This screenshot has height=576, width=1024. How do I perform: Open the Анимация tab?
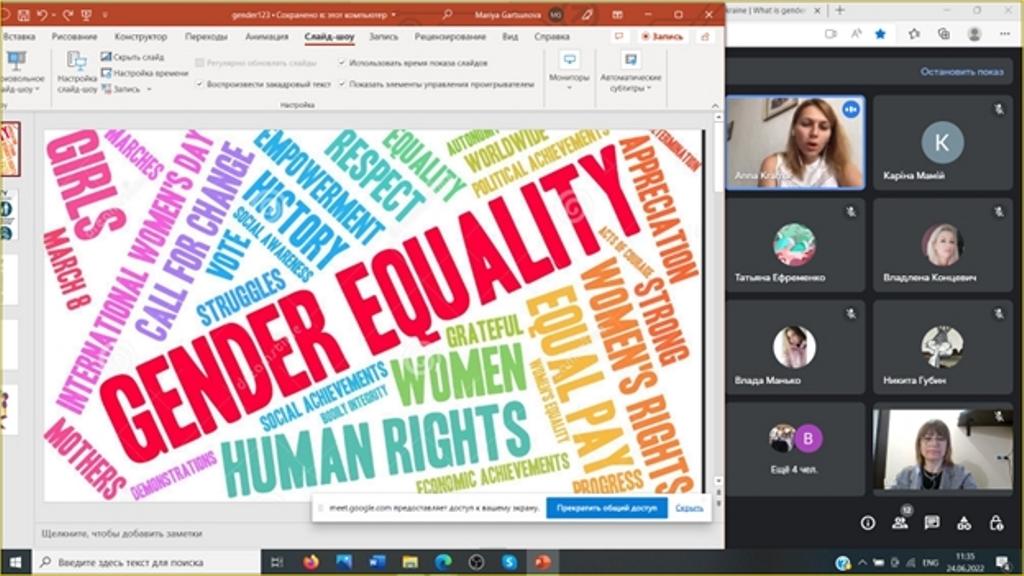click(x=266, y=37)
